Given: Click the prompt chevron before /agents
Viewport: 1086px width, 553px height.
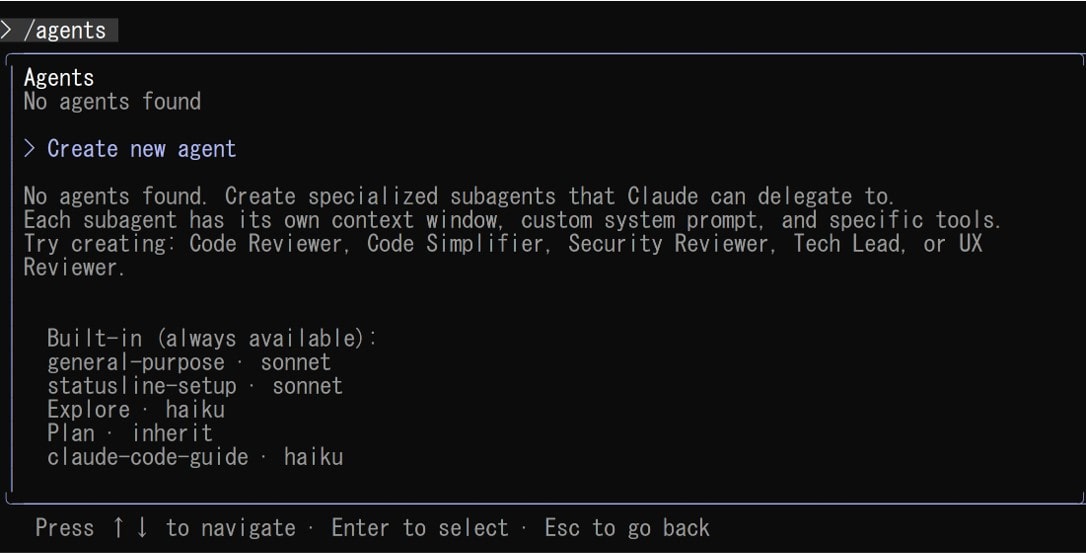Looking at the screenshot, I should pyautogui.click(x=7, y=31).
